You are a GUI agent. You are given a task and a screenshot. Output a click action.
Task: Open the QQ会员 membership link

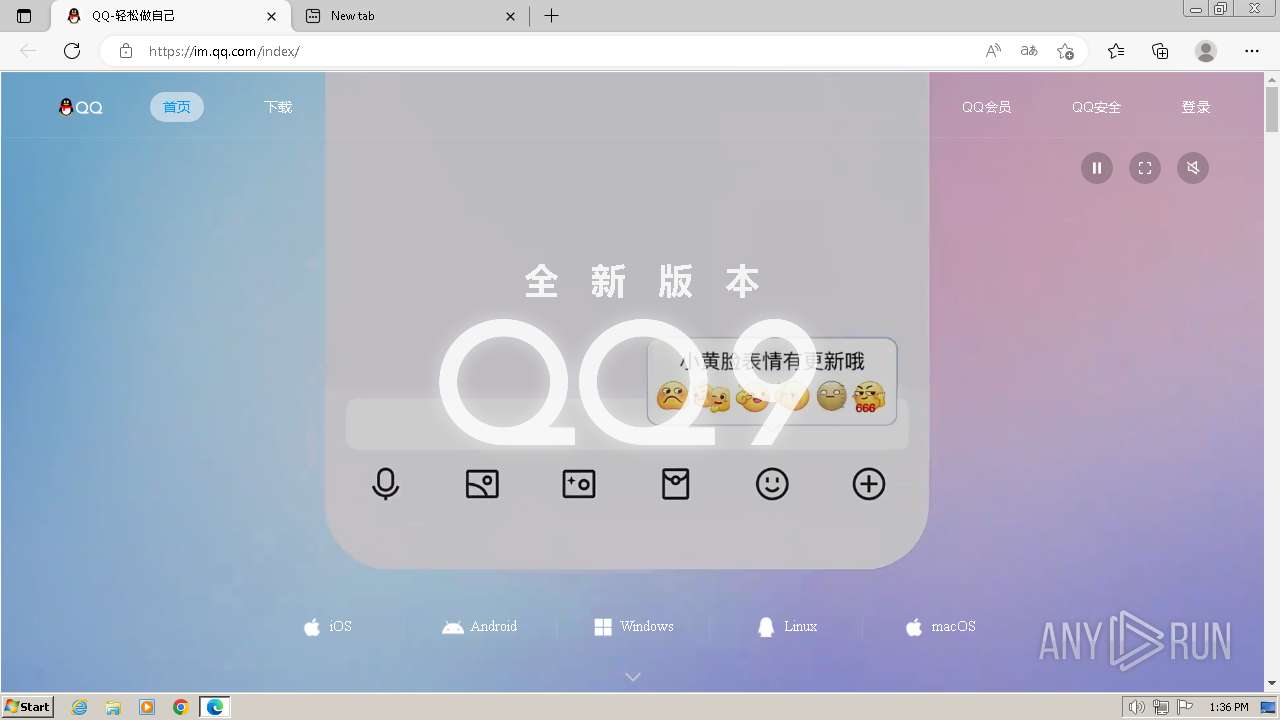[x=986, y=107]
